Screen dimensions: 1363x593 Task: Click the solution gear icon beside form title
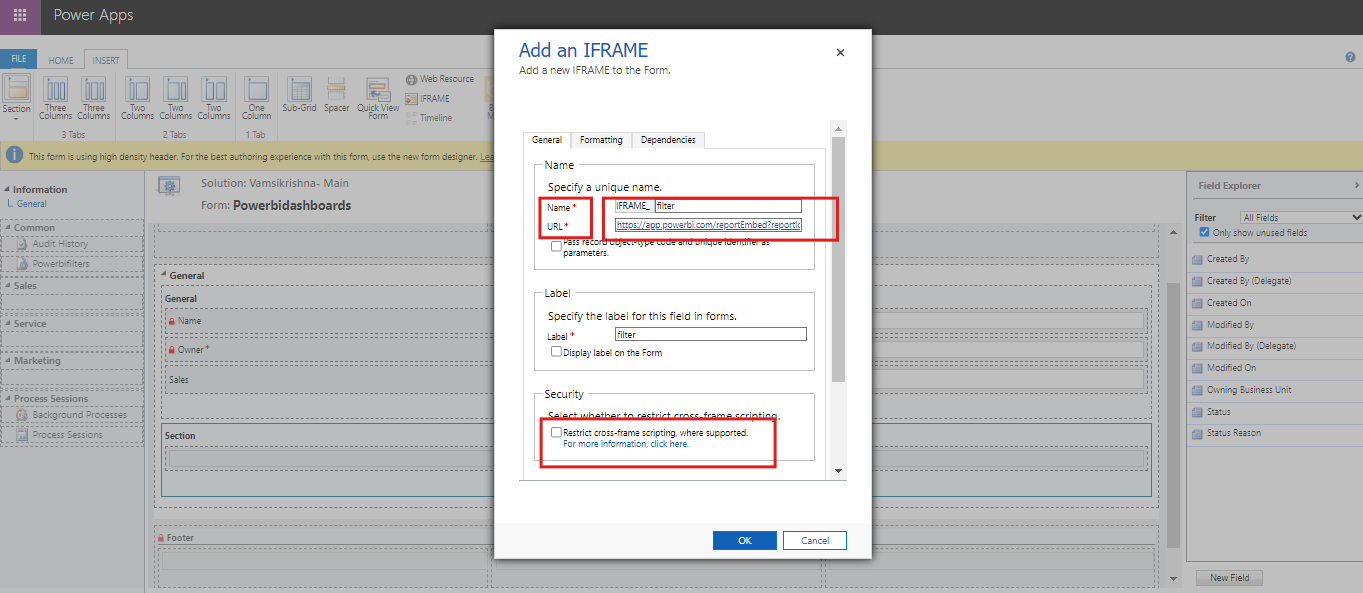click(x=170, y=185)
